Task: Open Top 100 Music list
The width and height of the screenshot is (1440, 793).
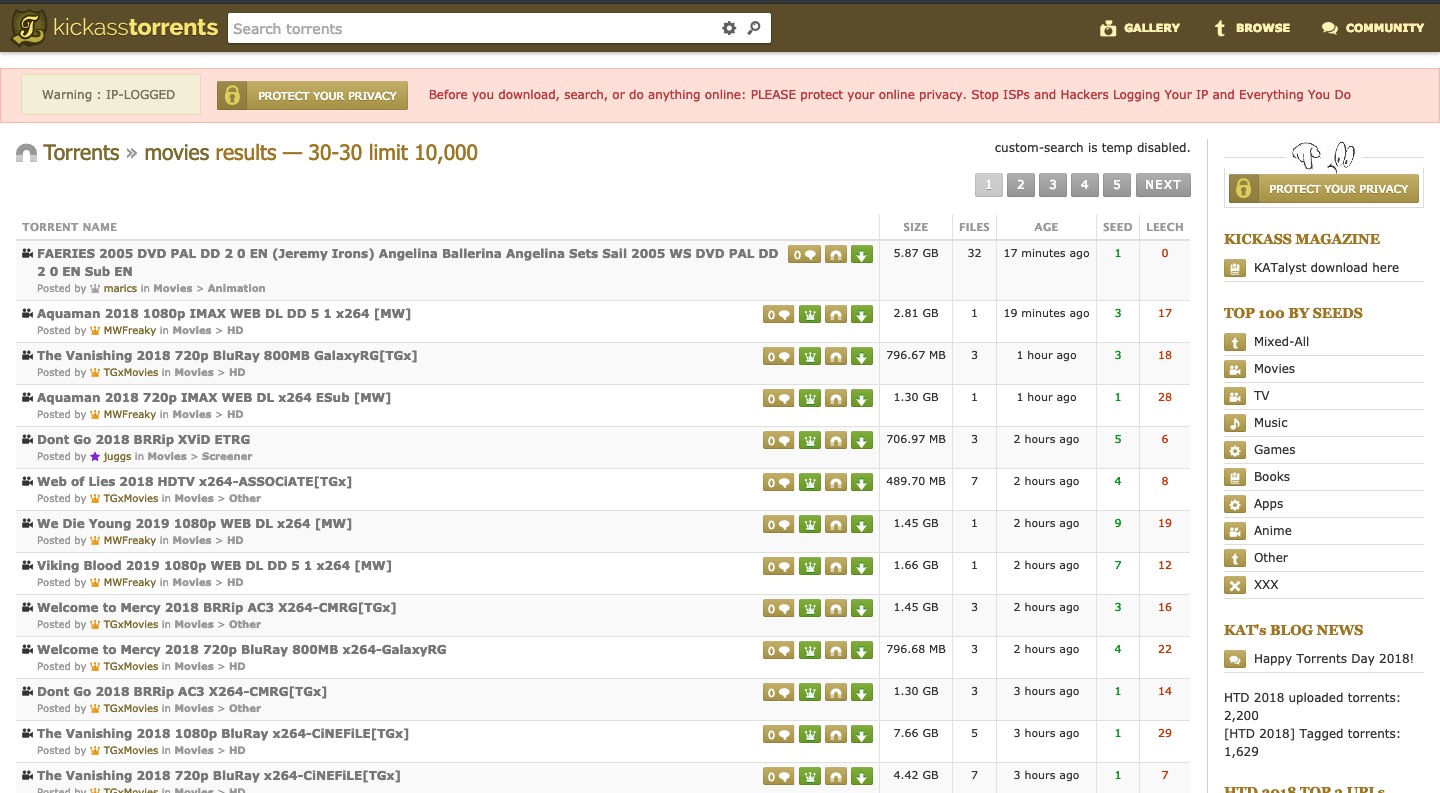Action: point(1271,422)
